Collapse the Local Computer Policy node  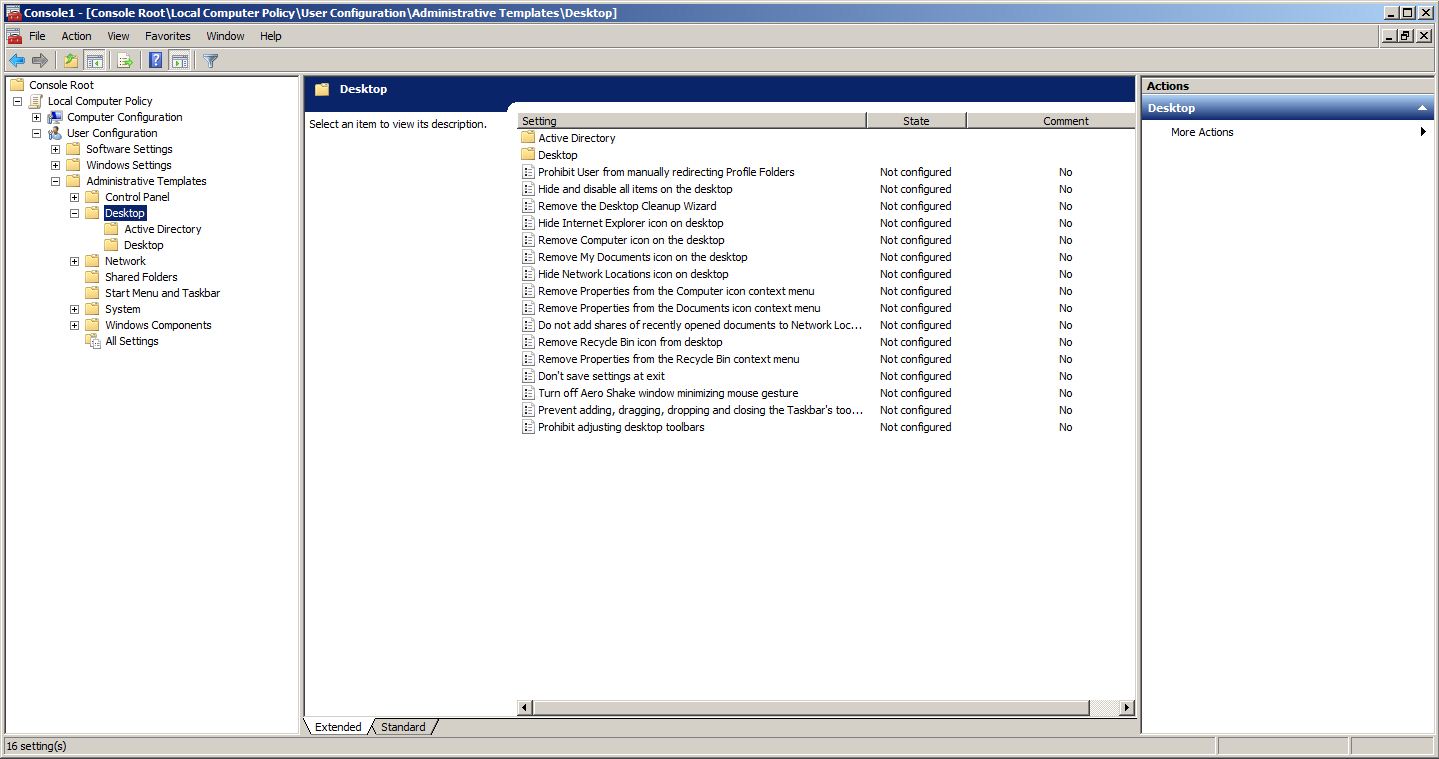click(17, 101)
